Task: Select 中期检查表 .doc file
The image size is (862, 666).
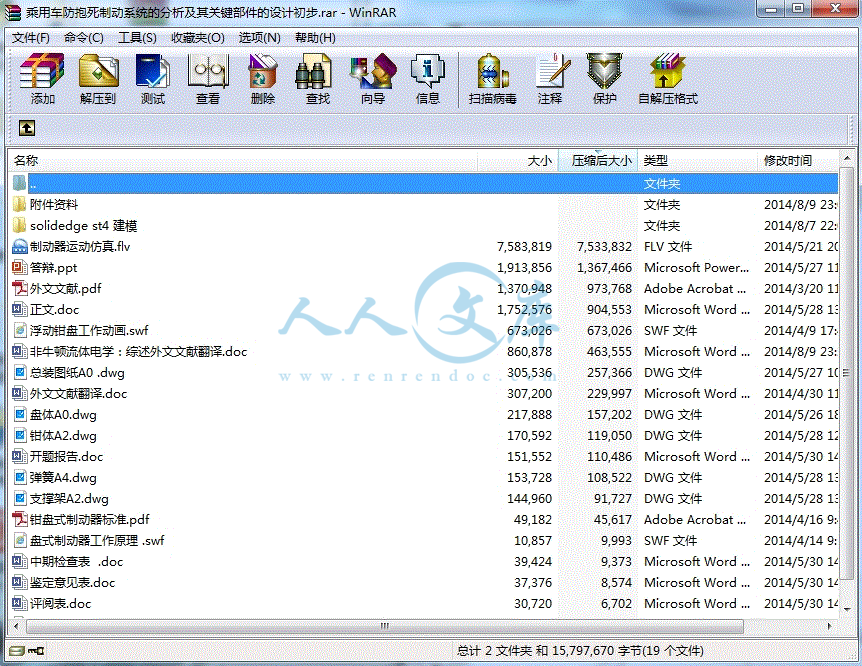Action: (76, 562)
